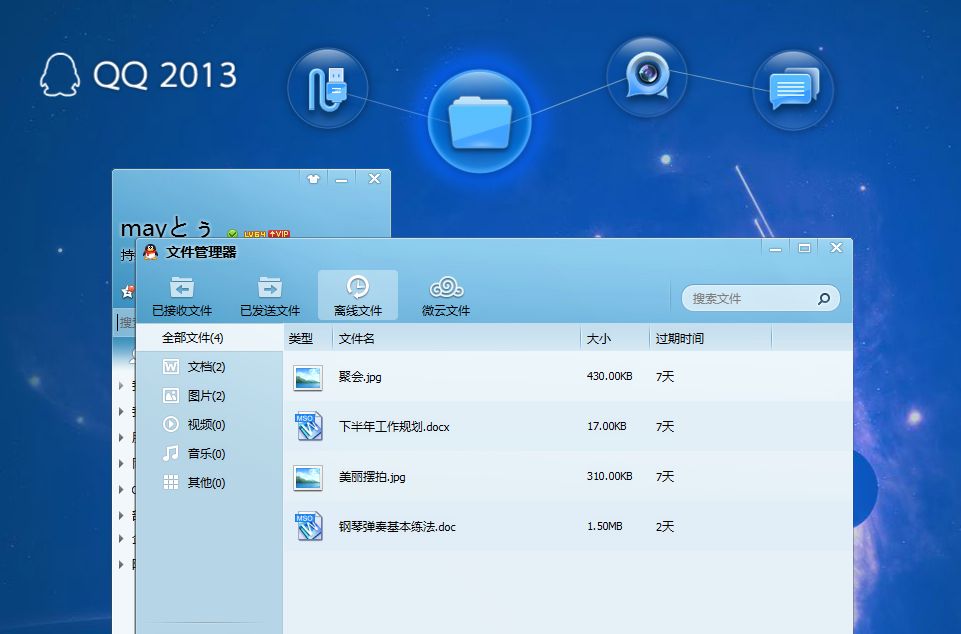Switch to the 已接收文件 tab

(x=182, y=296)
